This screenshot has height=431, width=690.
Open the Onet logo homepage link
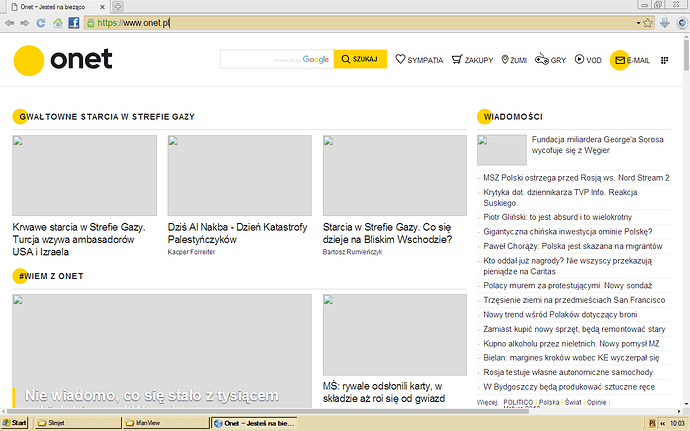coord(63,60)
